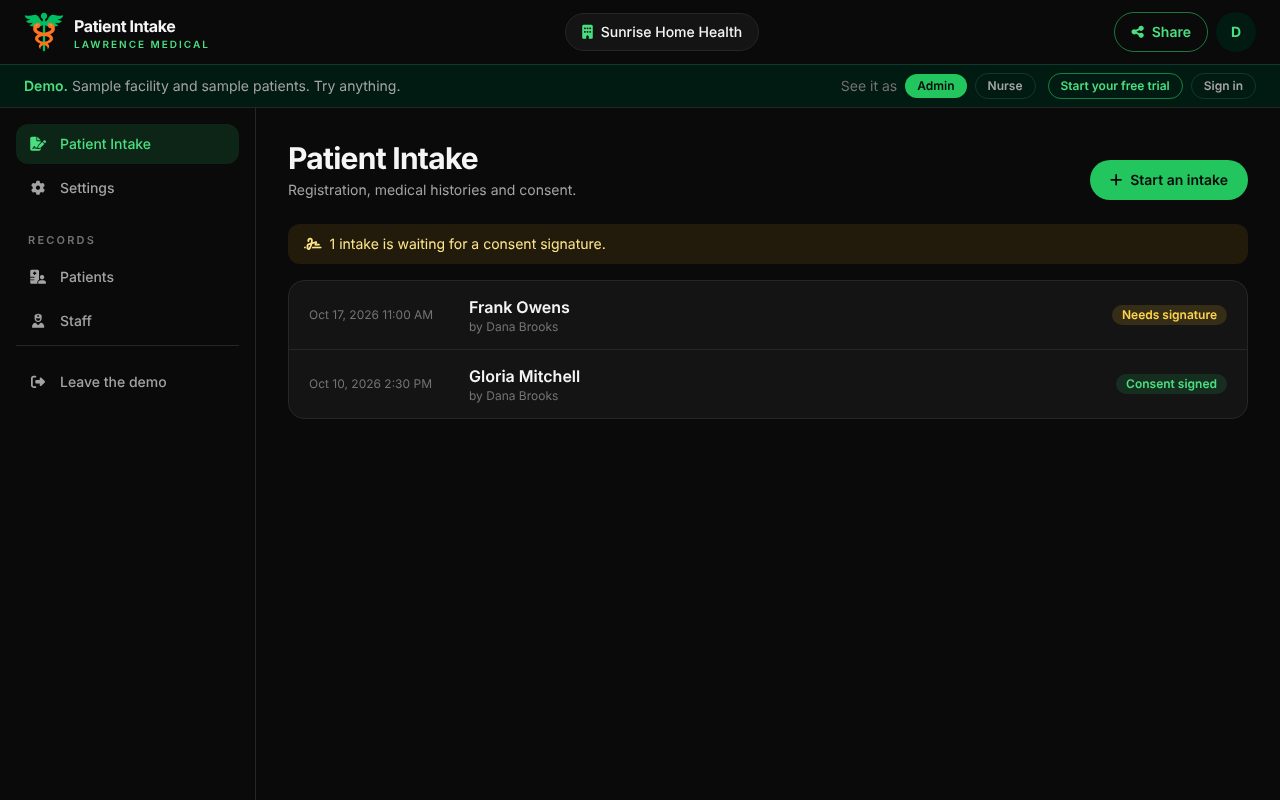Click the Consent signed badge
The width and height of the screenshot is (1280, 800).
1171,384
